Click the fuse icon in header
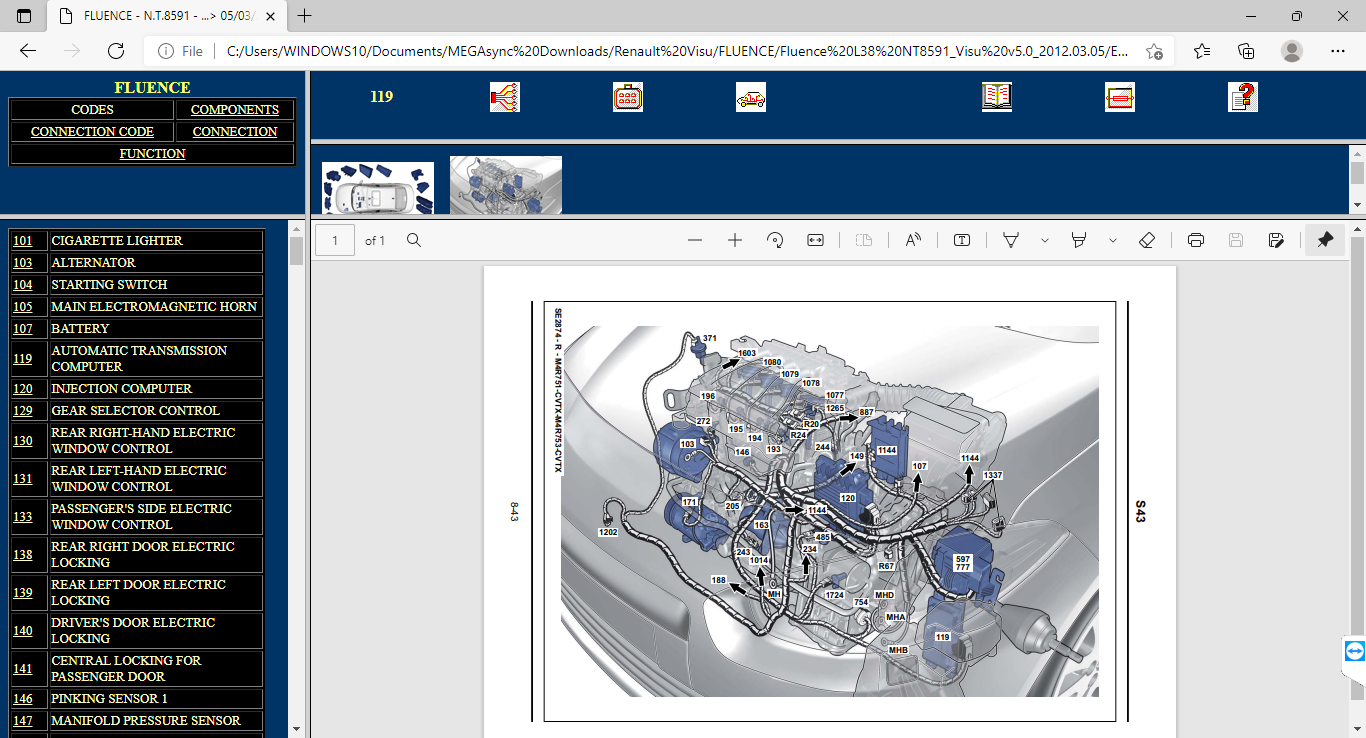 point(1120,97)
